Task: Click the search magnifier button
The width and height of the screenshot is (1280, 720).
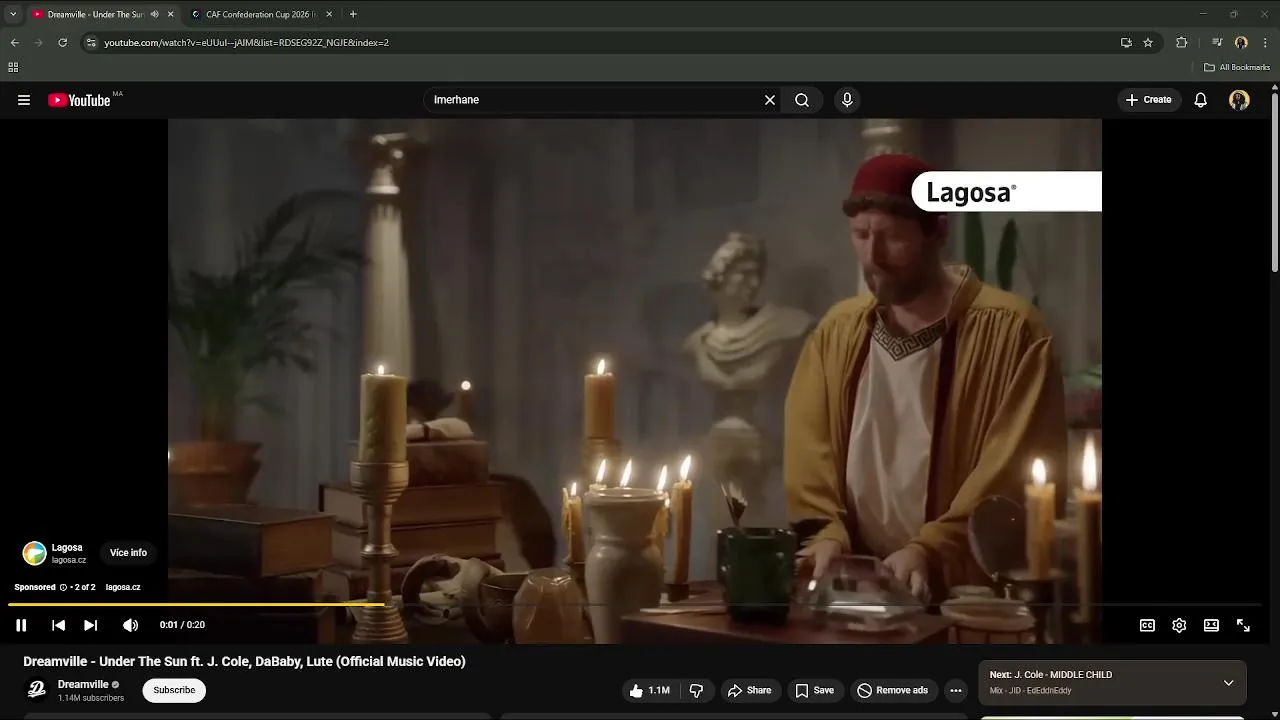Action: pyautogui.click(x=802, y=100)
